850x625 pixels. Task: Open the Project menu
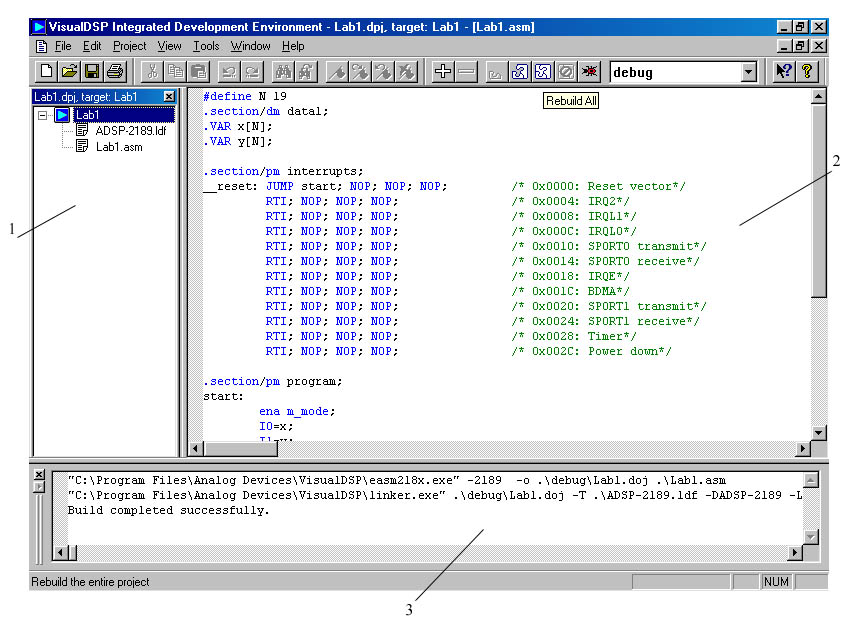click(130, 46)
